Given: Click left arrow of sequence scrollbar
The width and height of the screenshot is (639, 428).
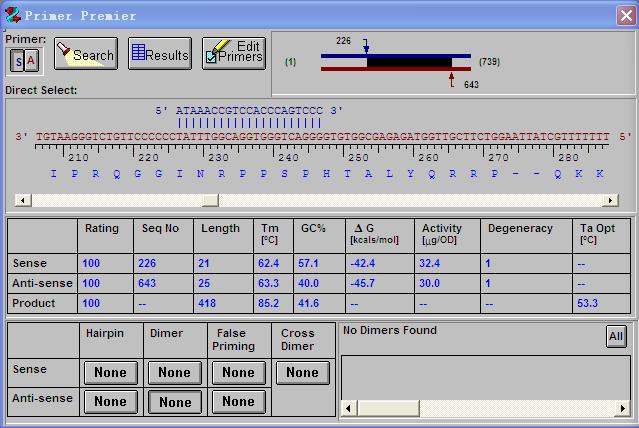Looking at the screenshot, I should tap(23, 200).
